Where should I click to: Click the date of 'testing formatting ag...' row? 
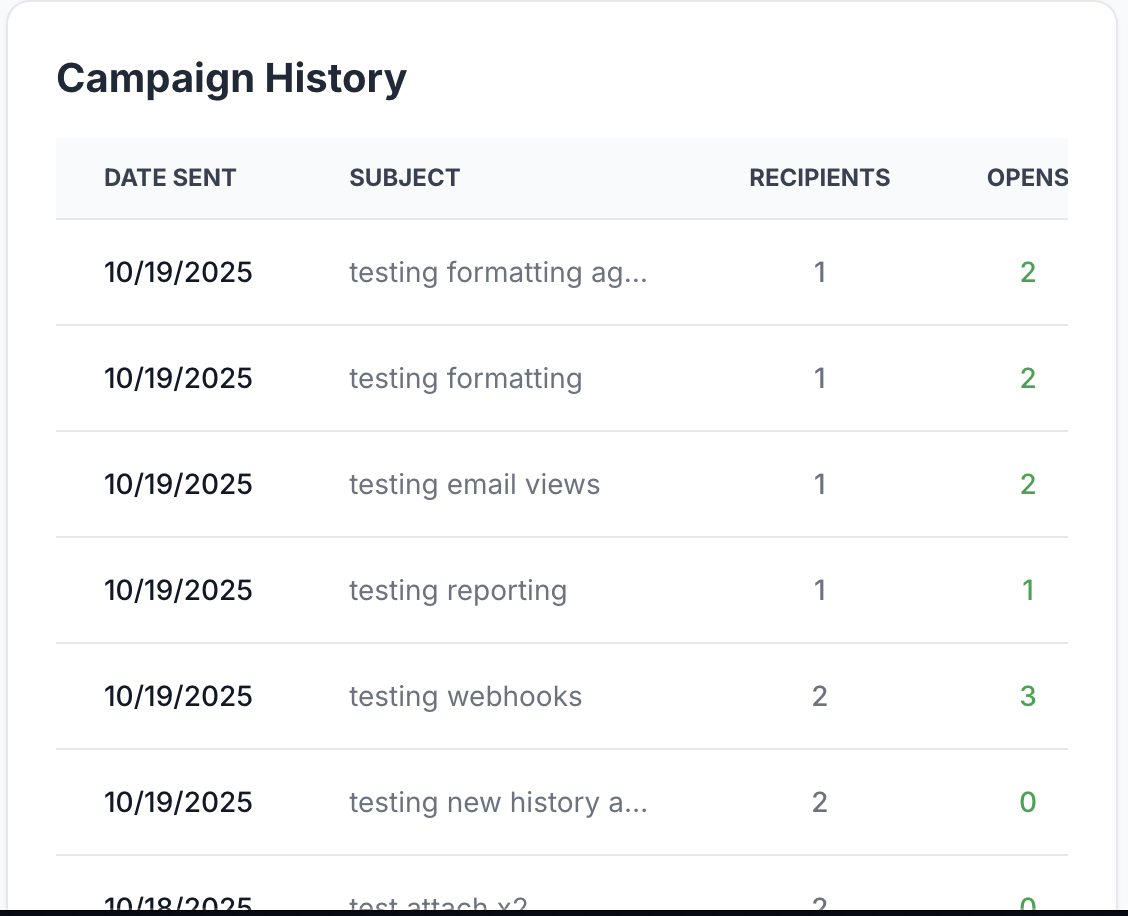[x=178, y=273]
